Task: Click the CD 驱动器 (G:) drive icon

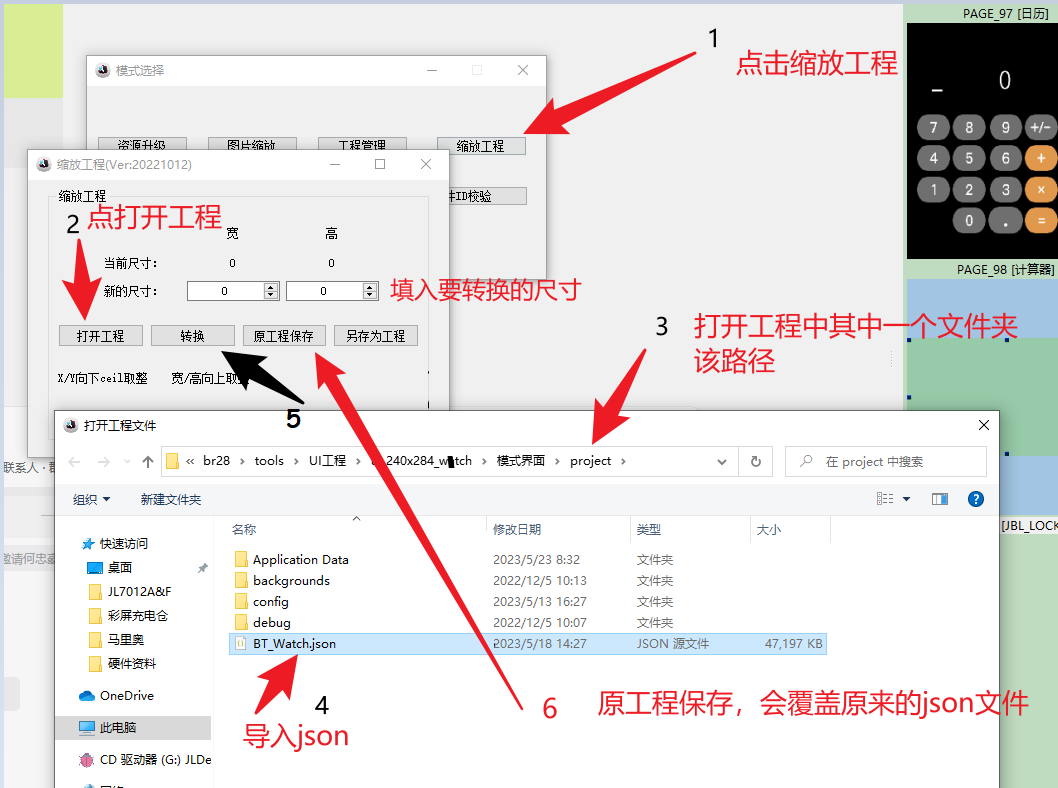Action: click(x=87, y=760)
